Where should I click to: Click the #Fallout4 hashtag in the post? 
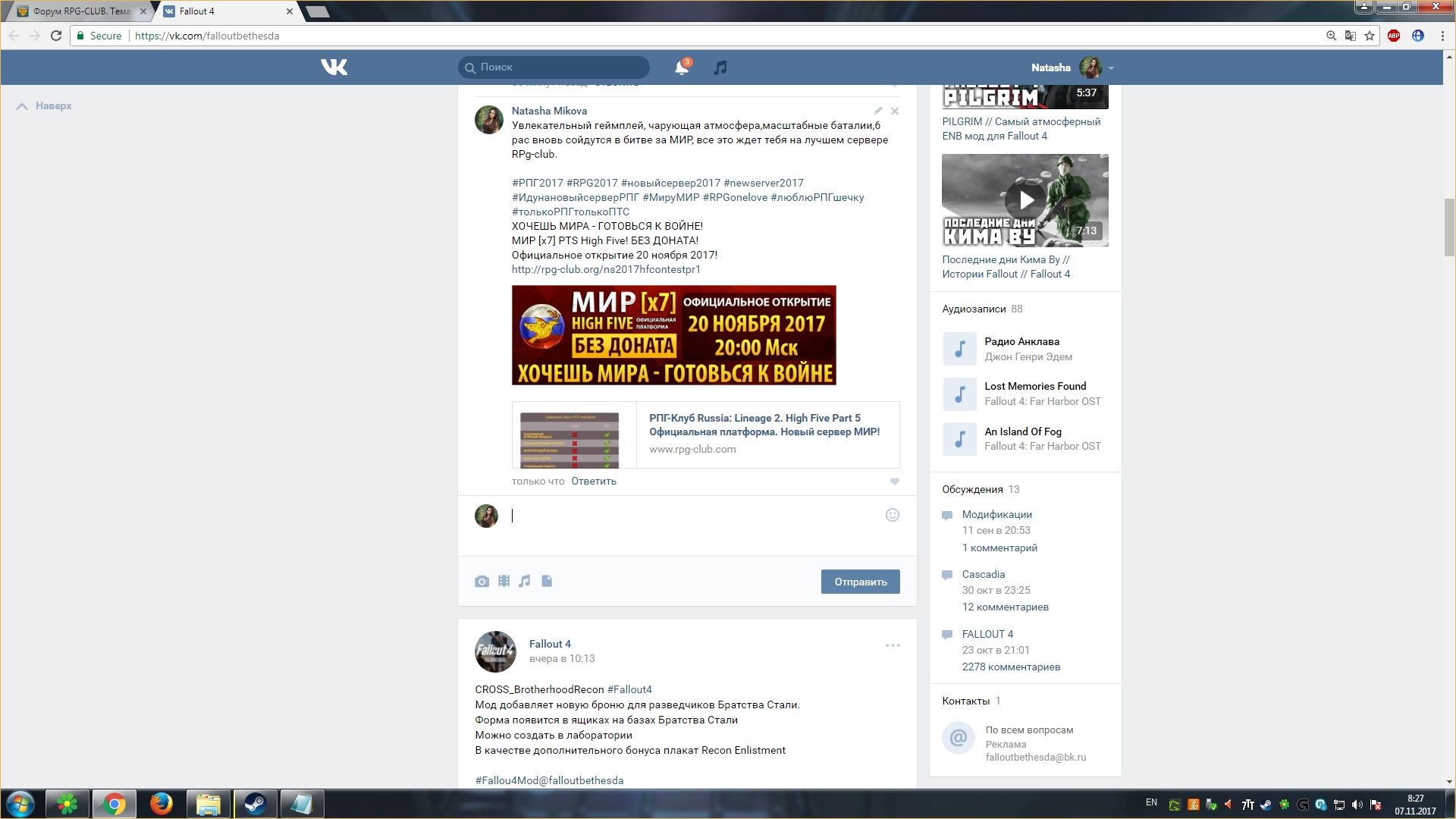tap(629, 689)
